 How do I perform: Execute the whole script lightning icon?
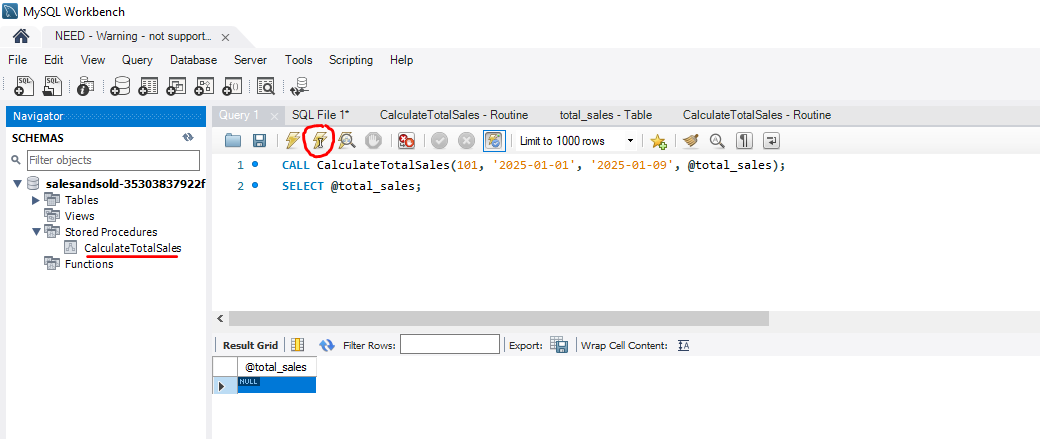[292, 140]
